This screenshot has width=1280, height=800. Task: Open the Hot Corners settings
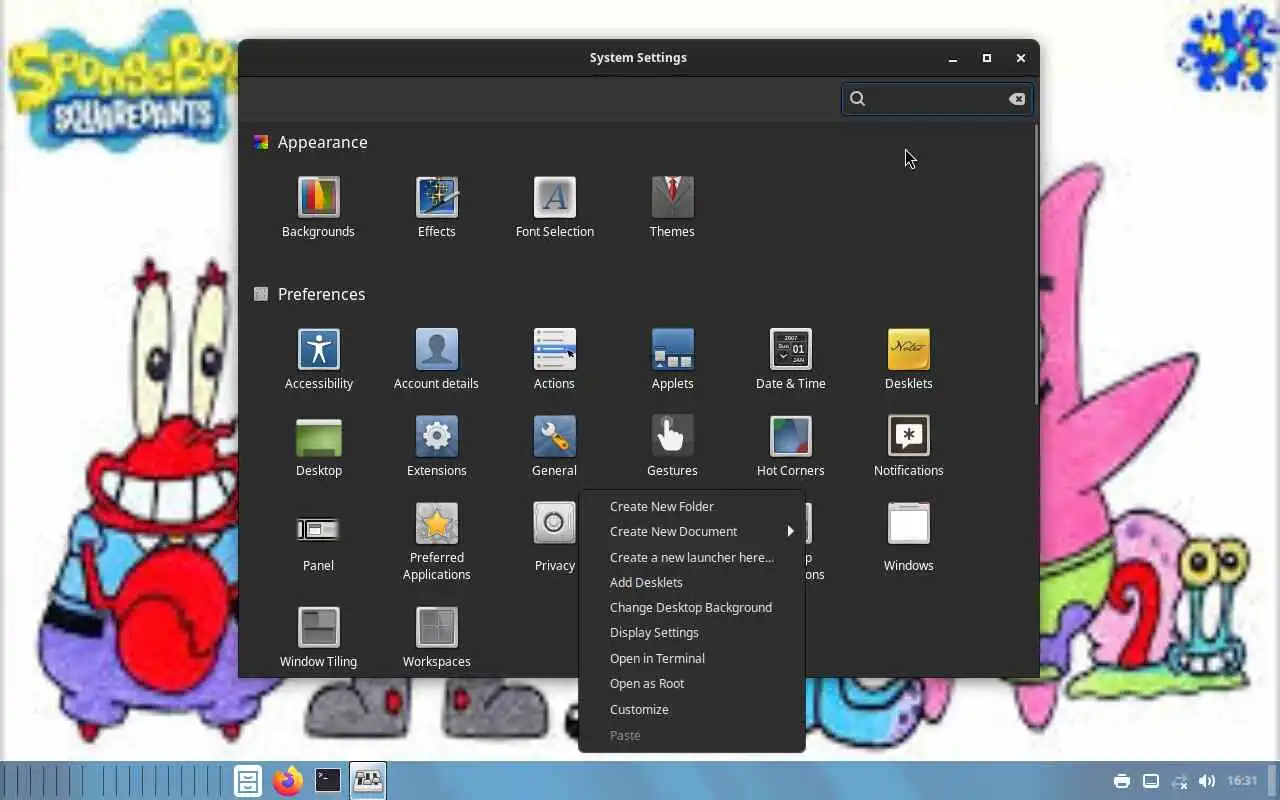point(791,446)
